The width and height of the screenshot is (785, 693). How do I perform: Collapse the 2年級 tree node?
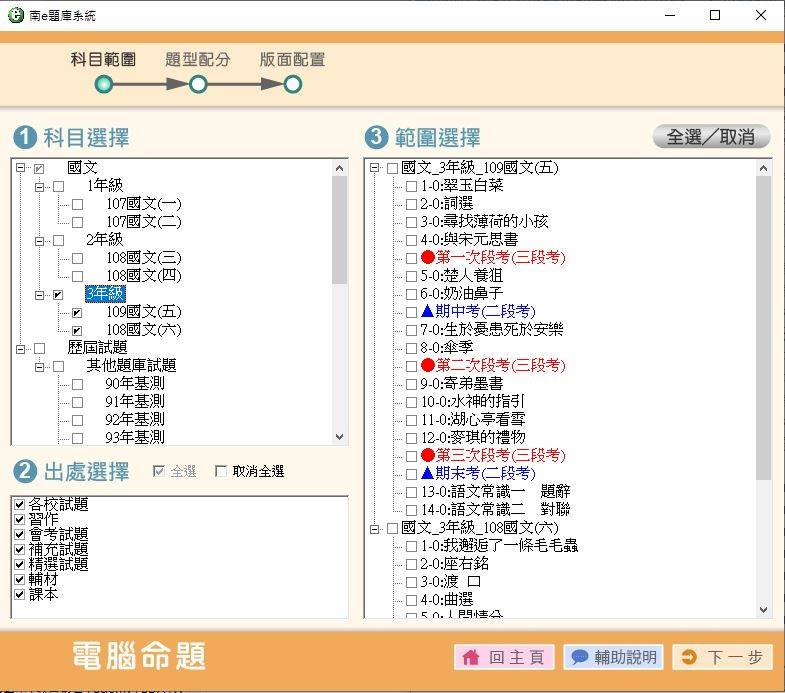coord(40,241)
